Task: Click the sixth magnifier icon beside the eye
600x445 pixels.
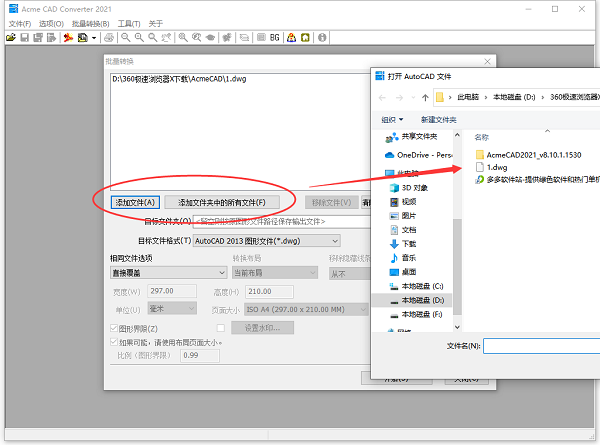Action: 197,37
